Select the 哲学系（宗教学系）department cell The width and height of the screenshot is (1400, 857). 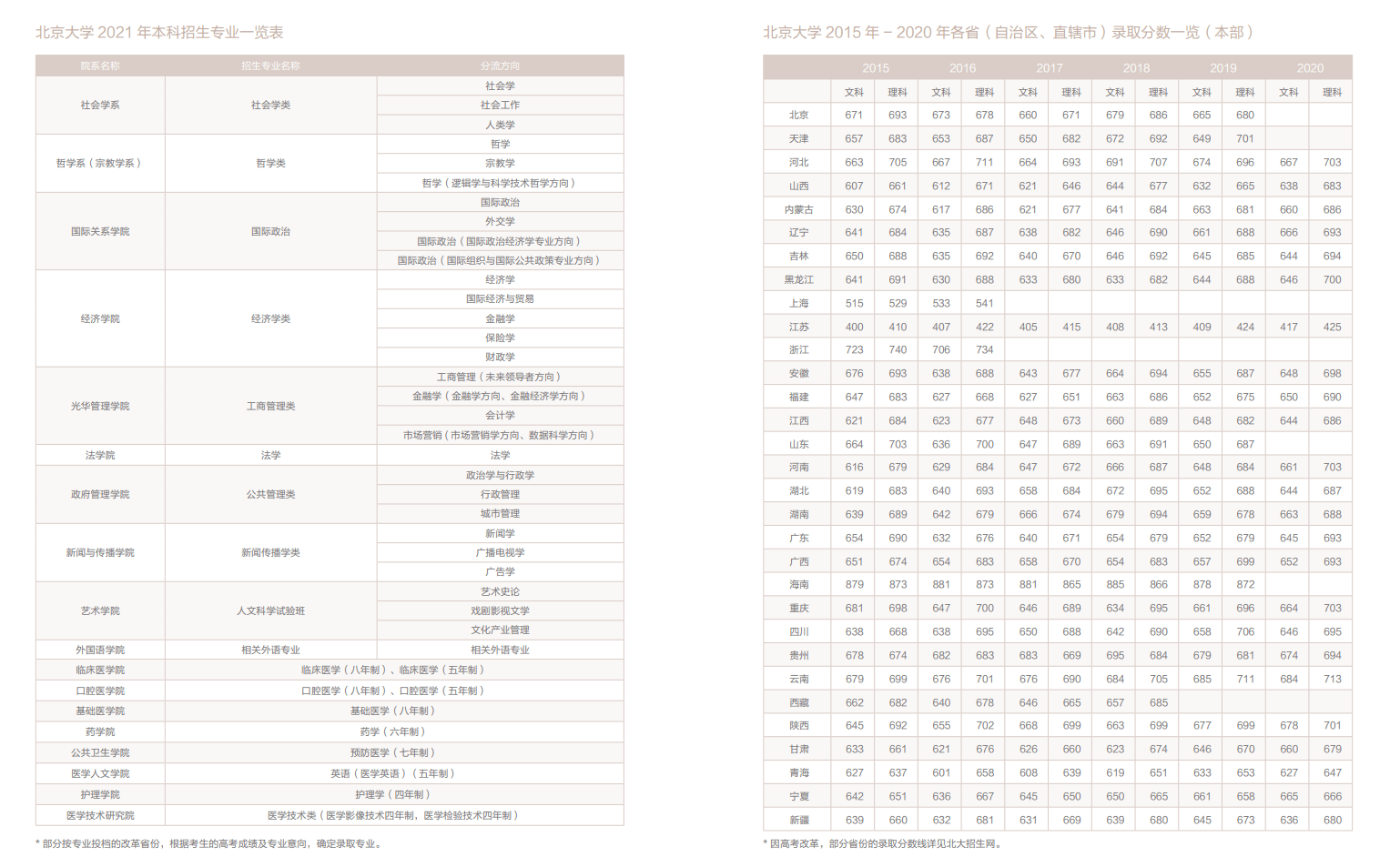coord(100,163)
